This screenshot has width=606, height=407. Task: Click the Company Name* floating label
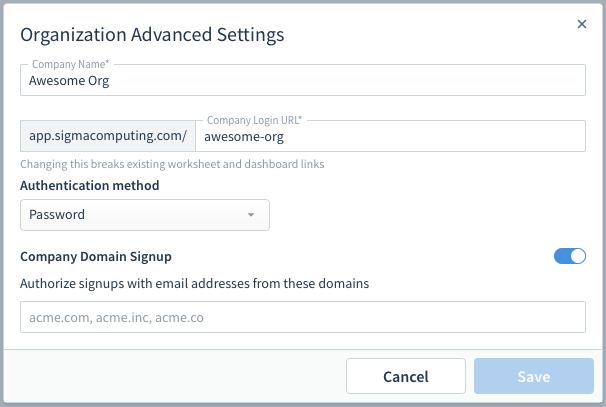[70, 64]
